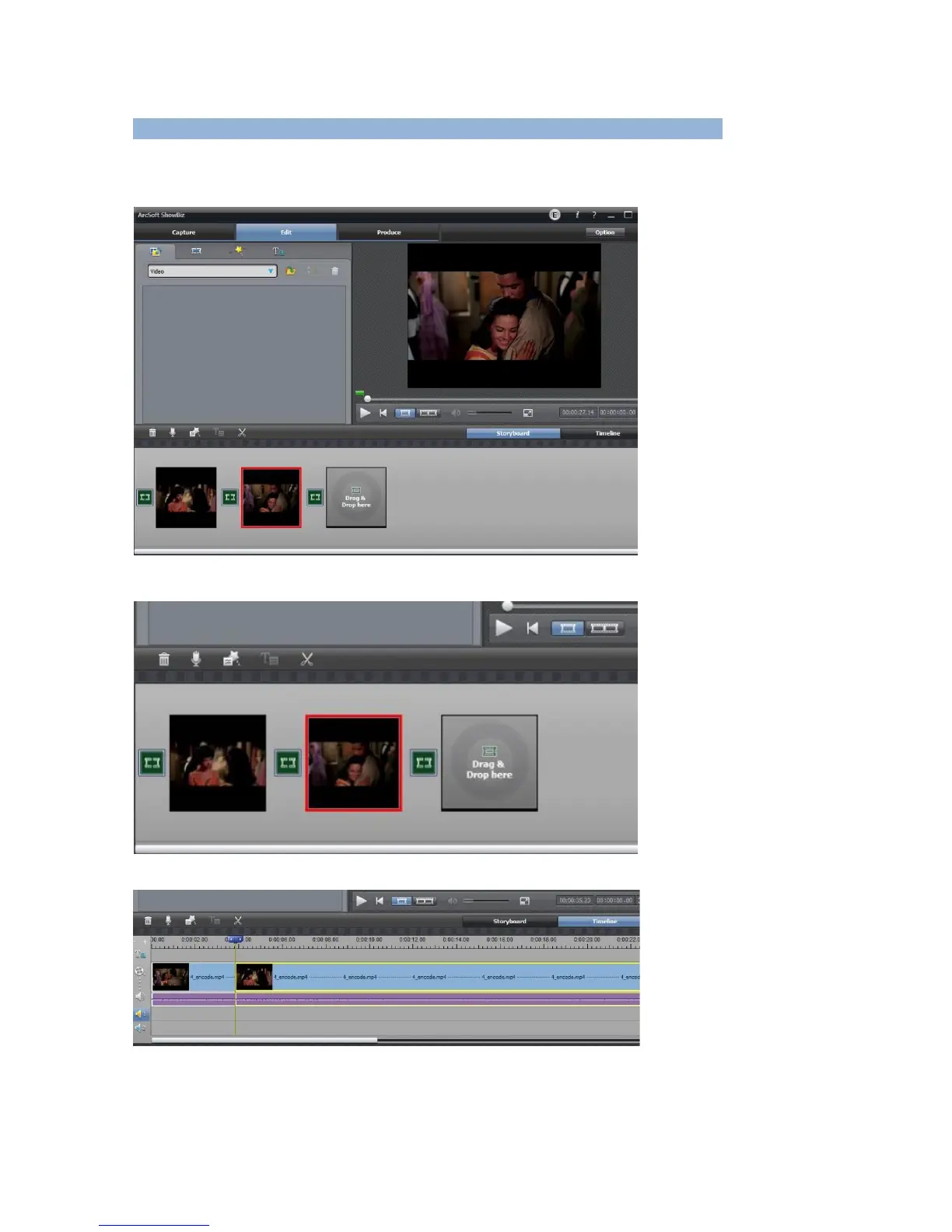Switch to the Produce tab
The image size is (952, 1232).
point(389,233)
